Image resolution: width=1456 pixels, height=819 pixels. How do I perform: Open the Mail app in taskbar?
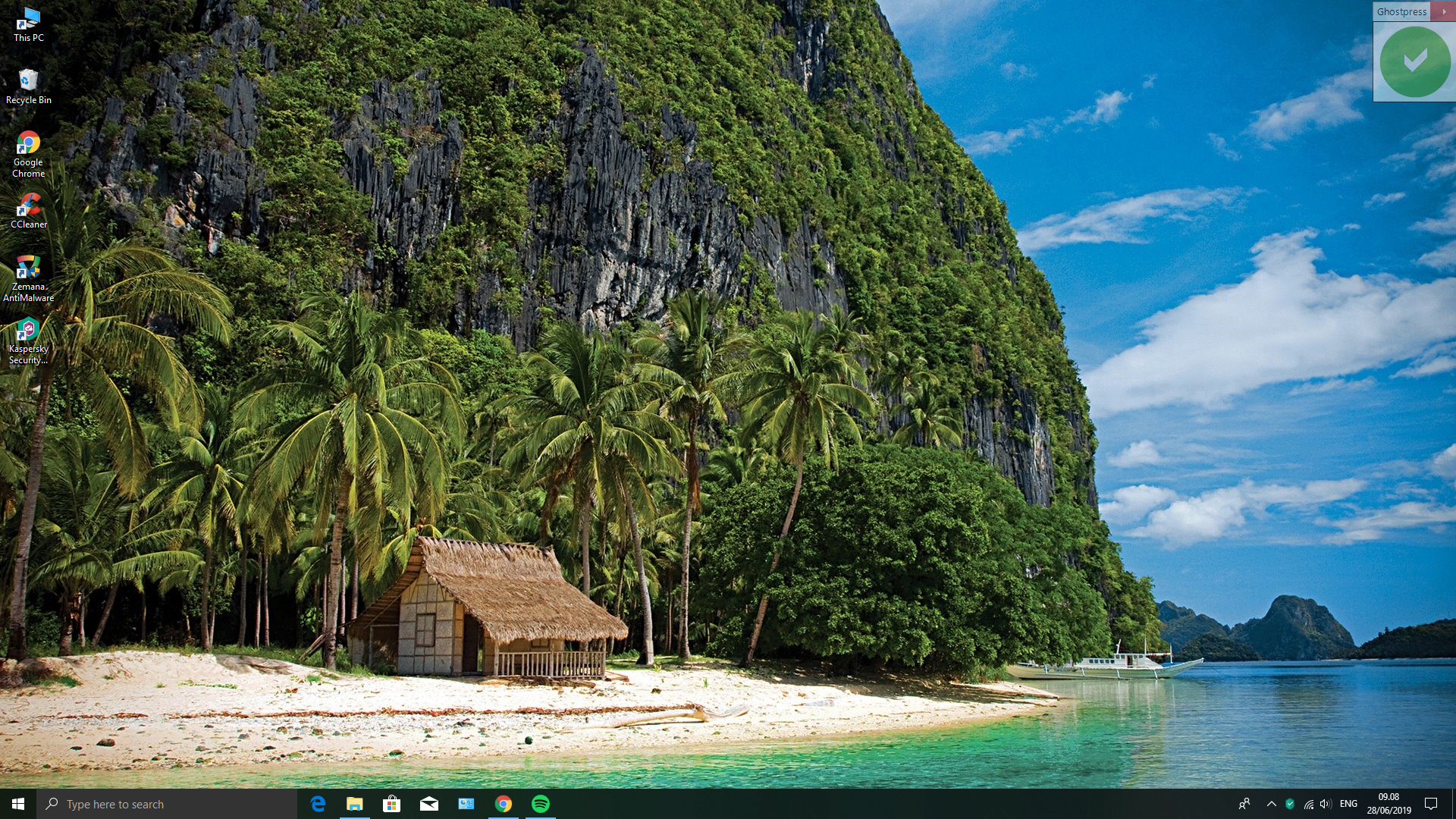click(428, 804)
